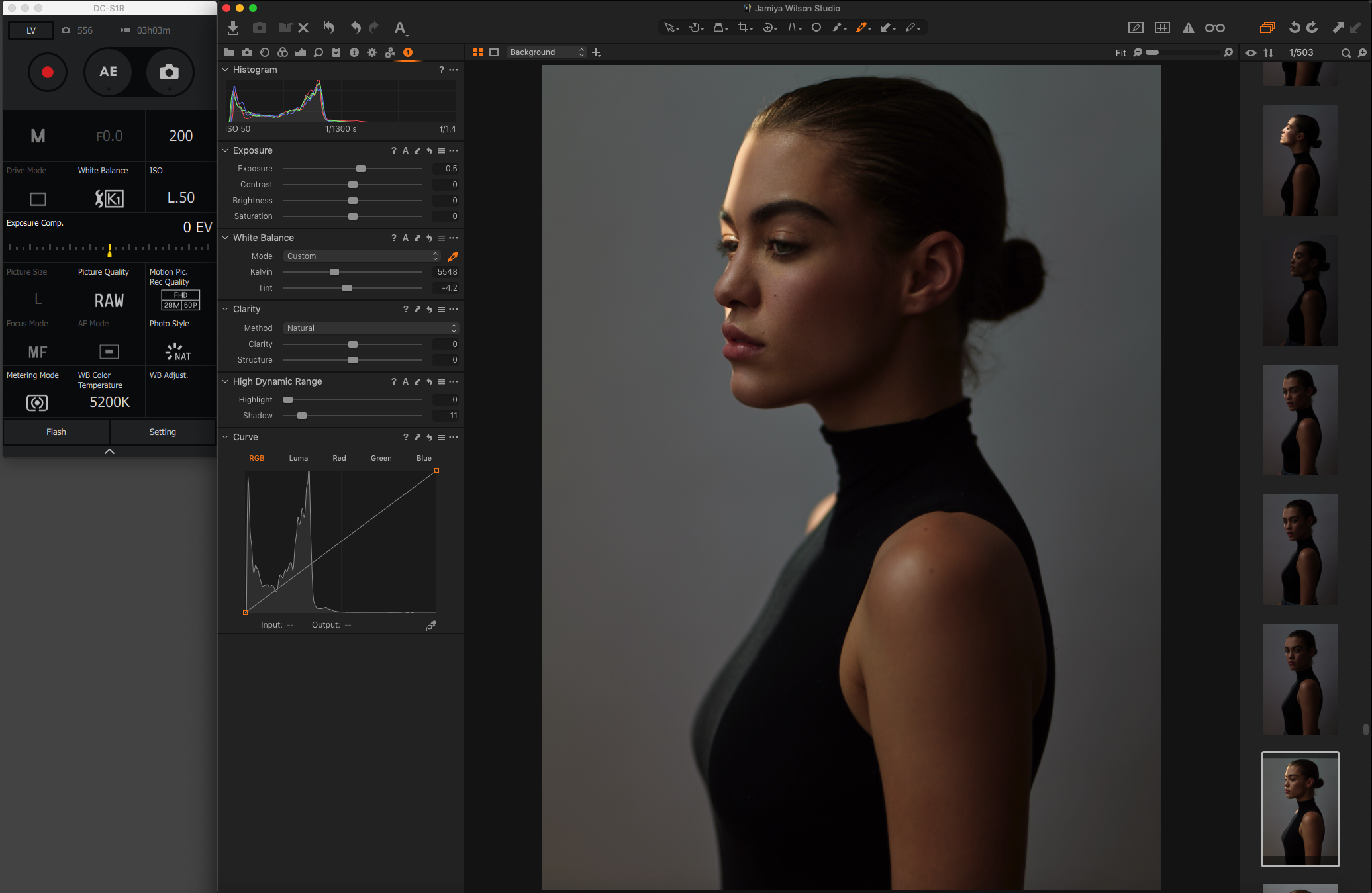Click the Import images download icon
The height and width of the screenshot is (893, 1372).
pos(233,28)
